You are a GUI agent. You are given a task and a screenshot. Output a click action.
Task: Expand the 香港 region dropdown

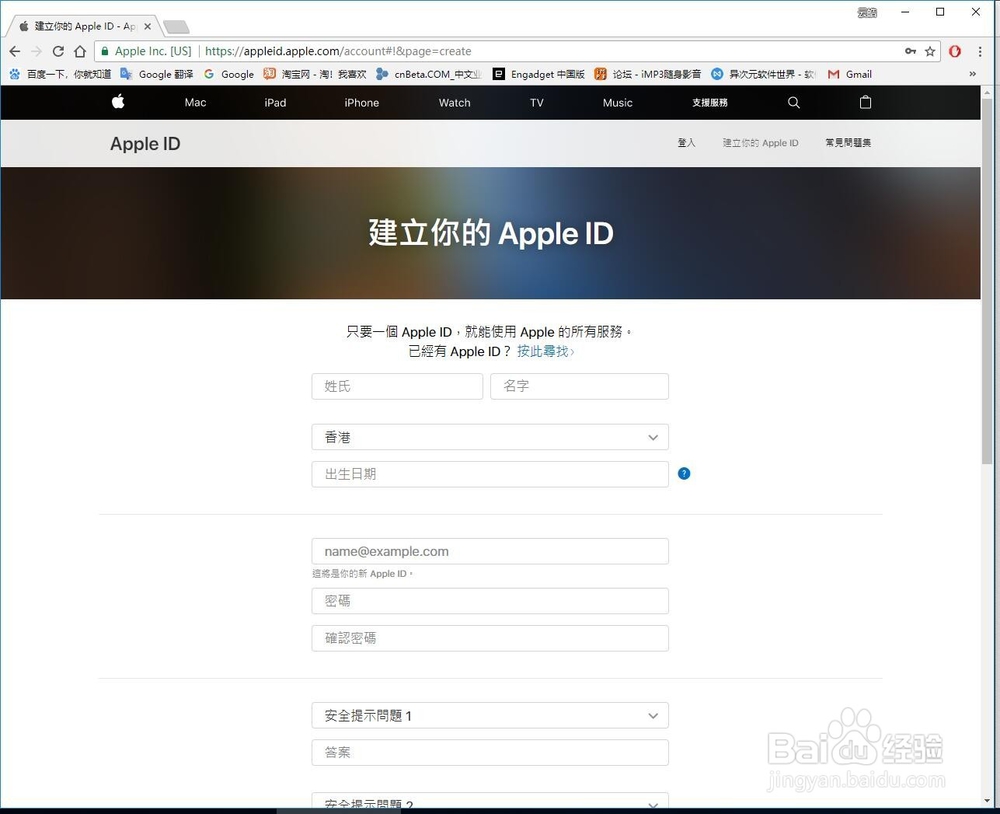coord(490,437)
